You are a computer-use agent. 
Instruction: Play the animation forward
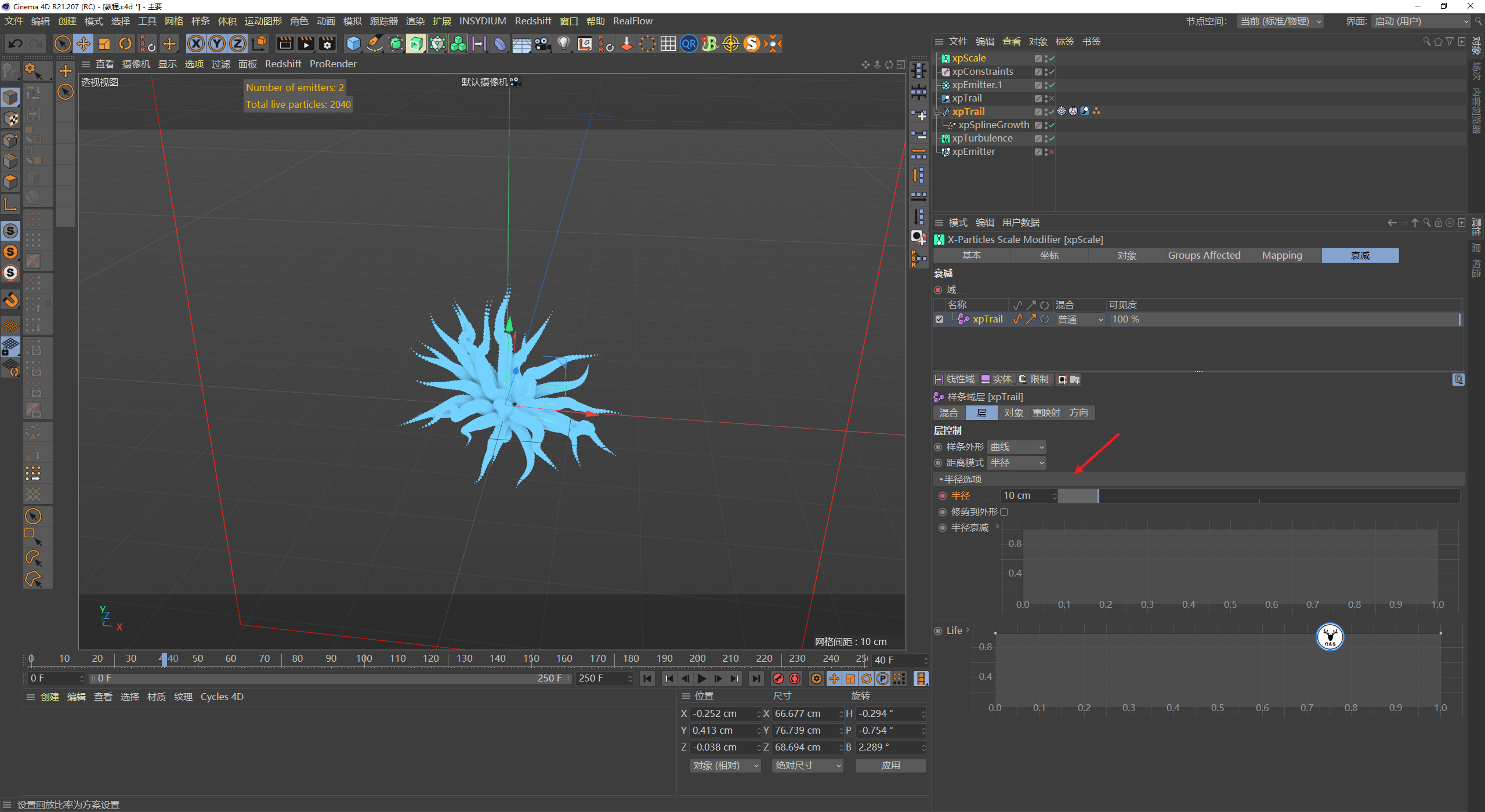tap(702, 679)
